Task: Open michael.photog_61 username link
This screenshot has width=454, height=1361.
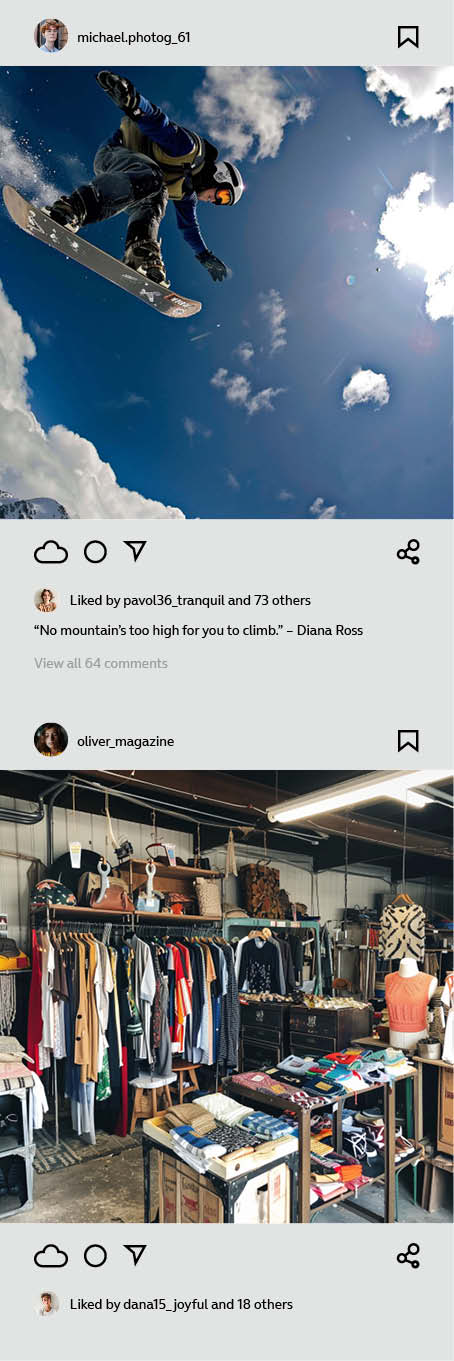Action: [x=133, y=38]
